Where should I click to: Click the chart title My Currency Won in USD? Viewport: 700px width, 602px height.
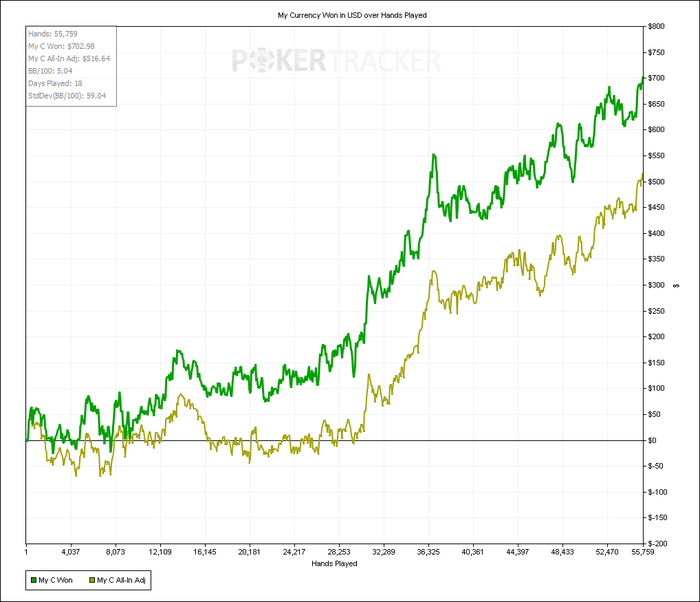tap(352, 15)
